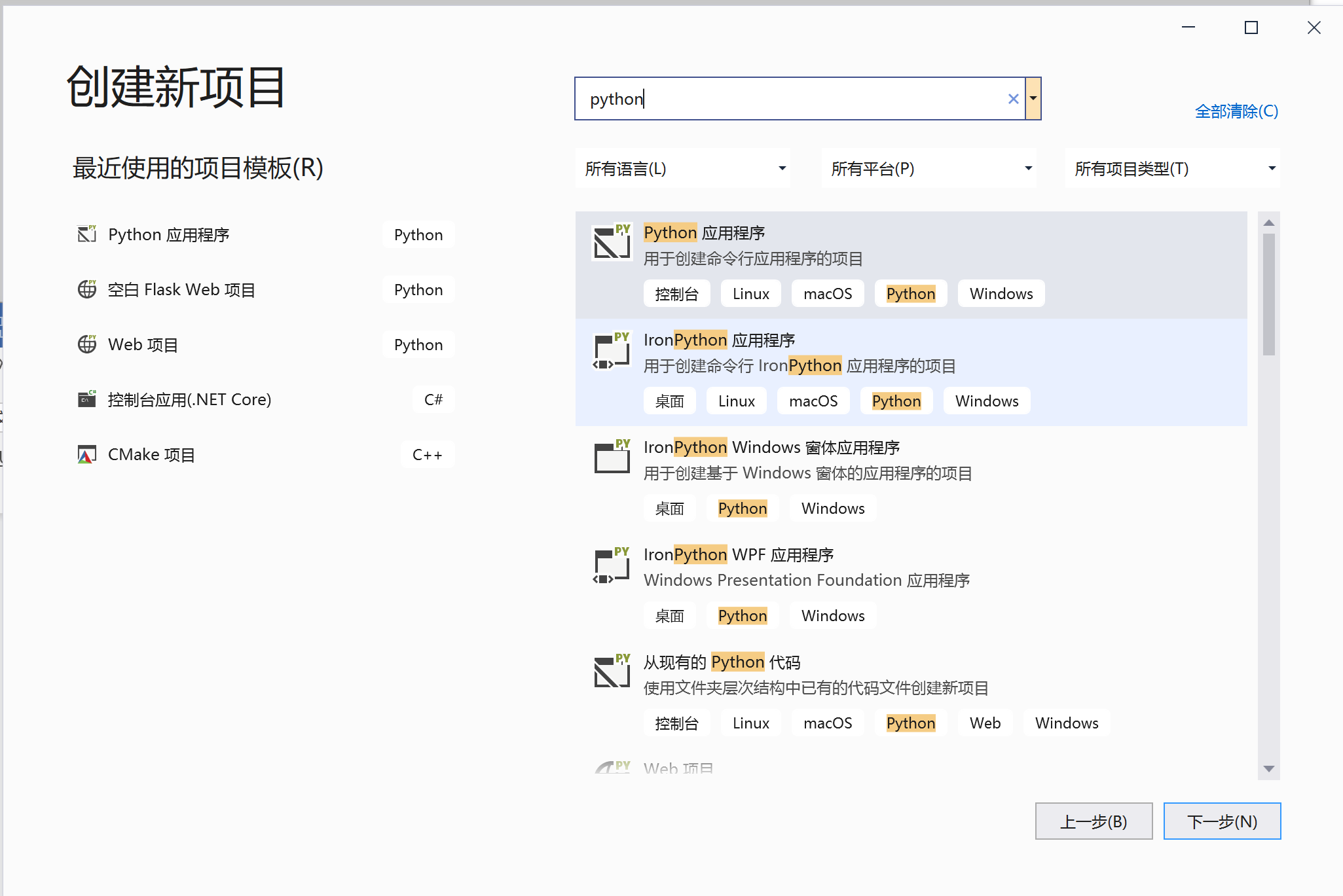Maximize the dialog window
This screenshot has height=896, width=1343.
tap(1251, 27)
